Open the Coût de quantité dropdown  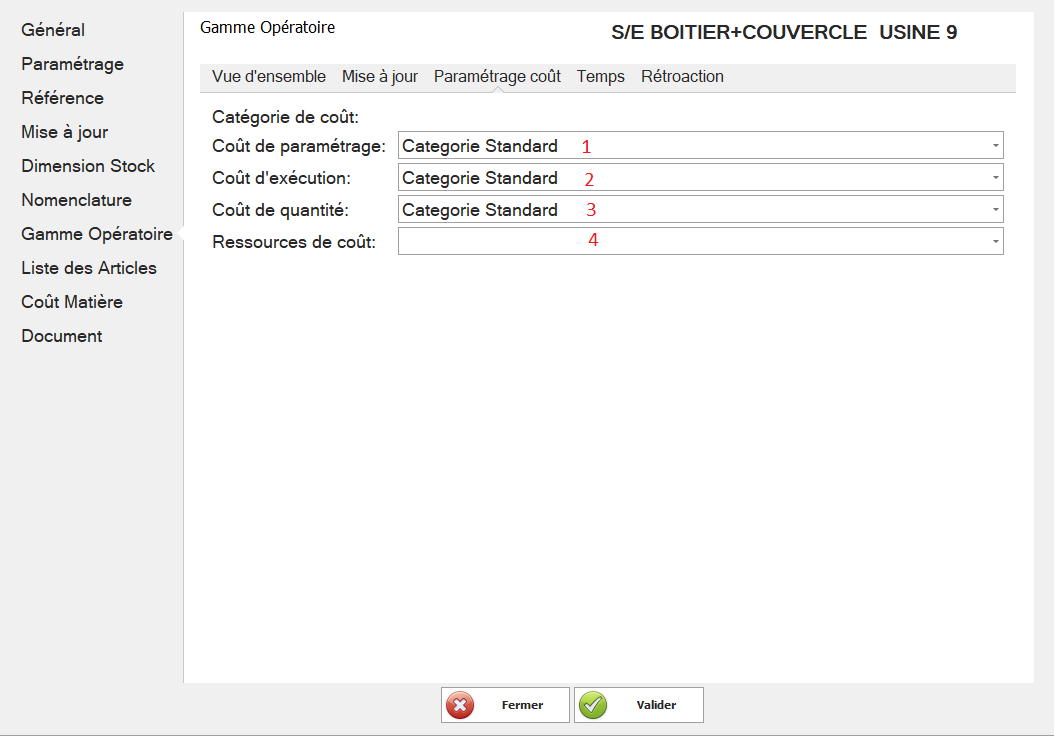pos(995,210)
